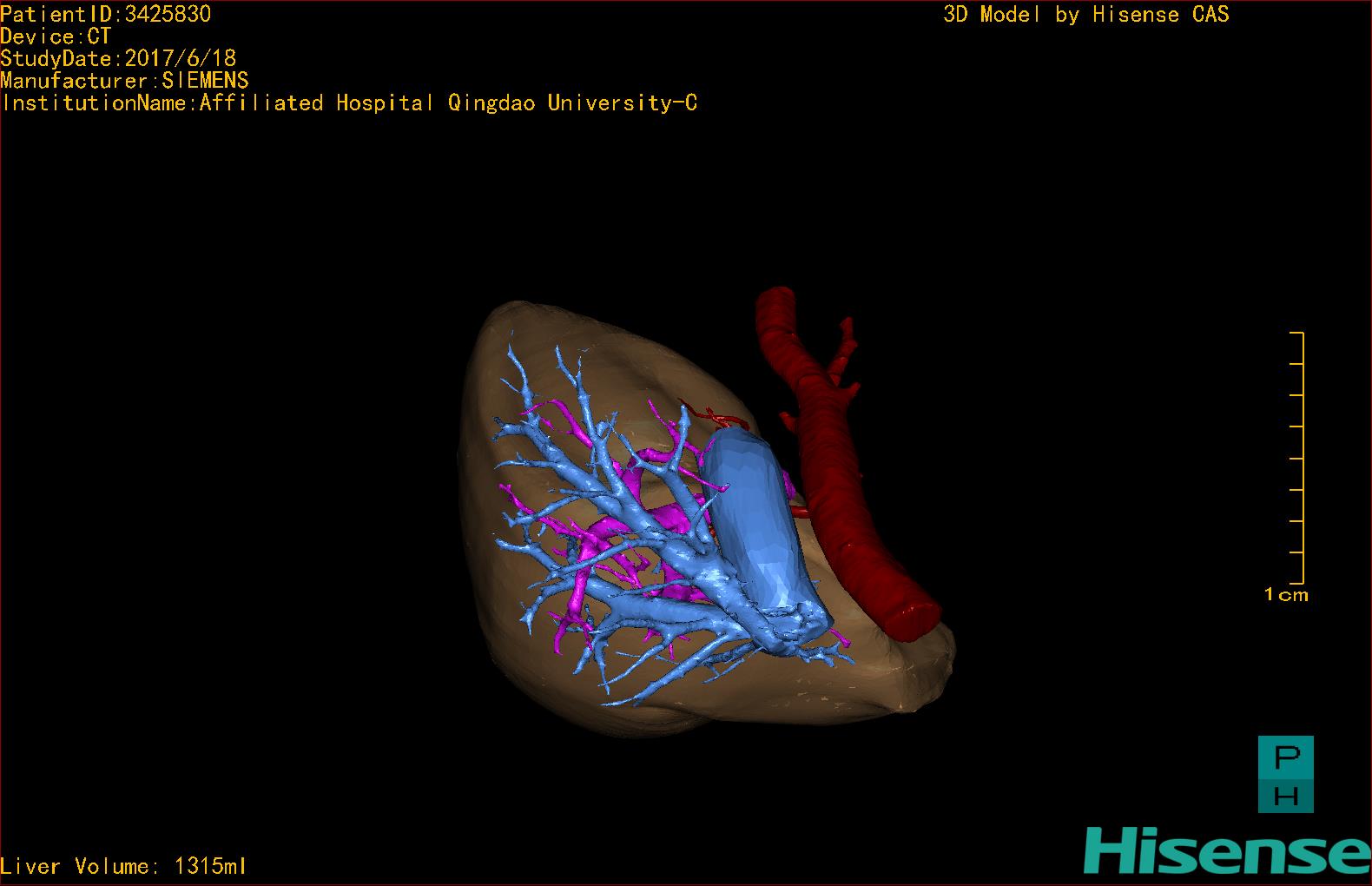Click the Manufacturer:SIEMENS line
Screen dimensions: 1372x886
coord(124,81)
